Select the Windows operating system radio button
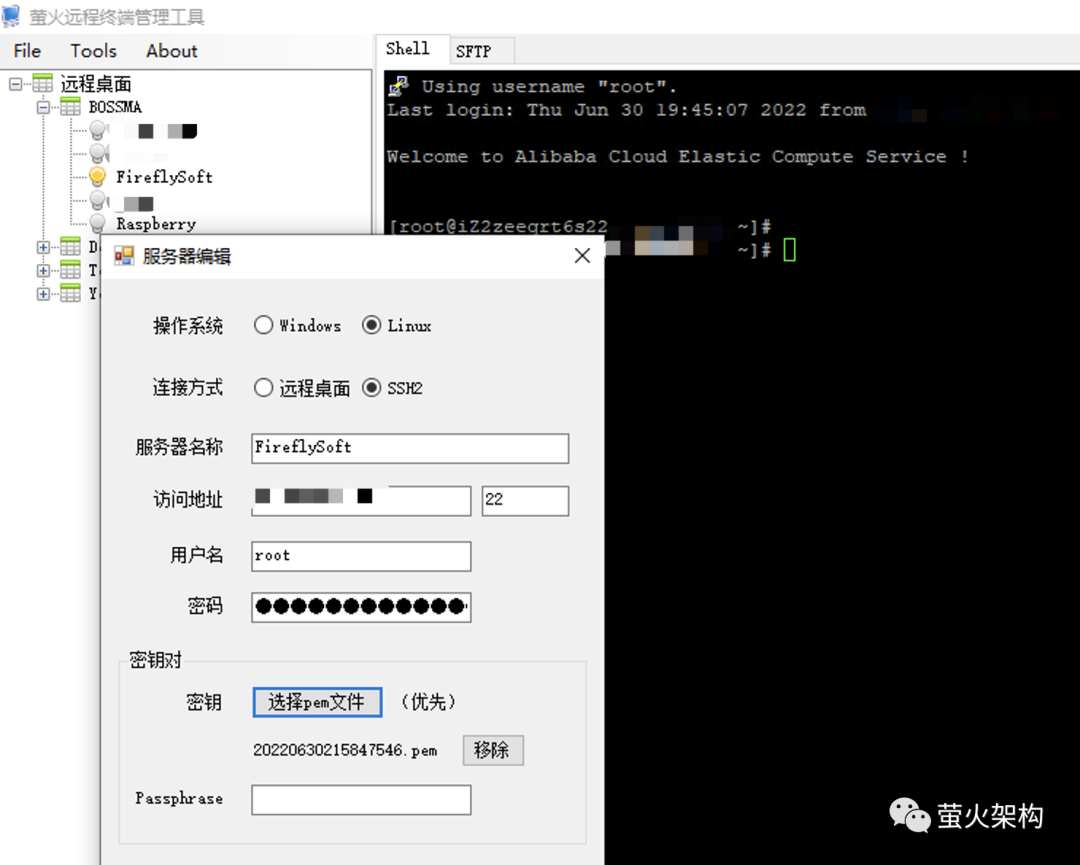The image size is (1080, 865). point(263,325)
